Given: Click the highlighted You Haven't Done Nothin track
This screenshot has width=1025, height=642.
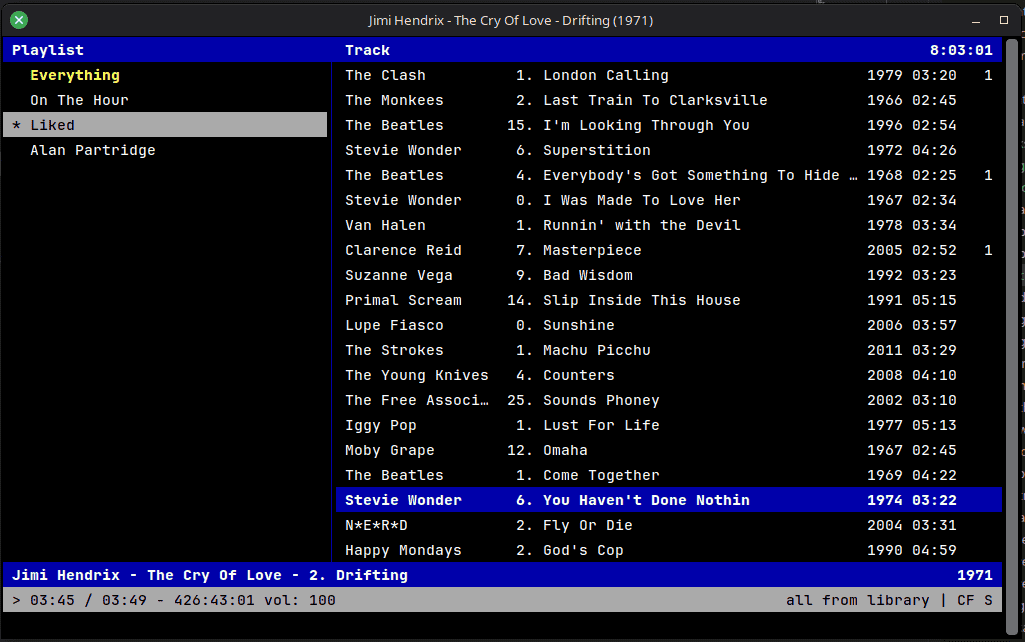Looking at the screenshot, I should (x=648, y=500).
